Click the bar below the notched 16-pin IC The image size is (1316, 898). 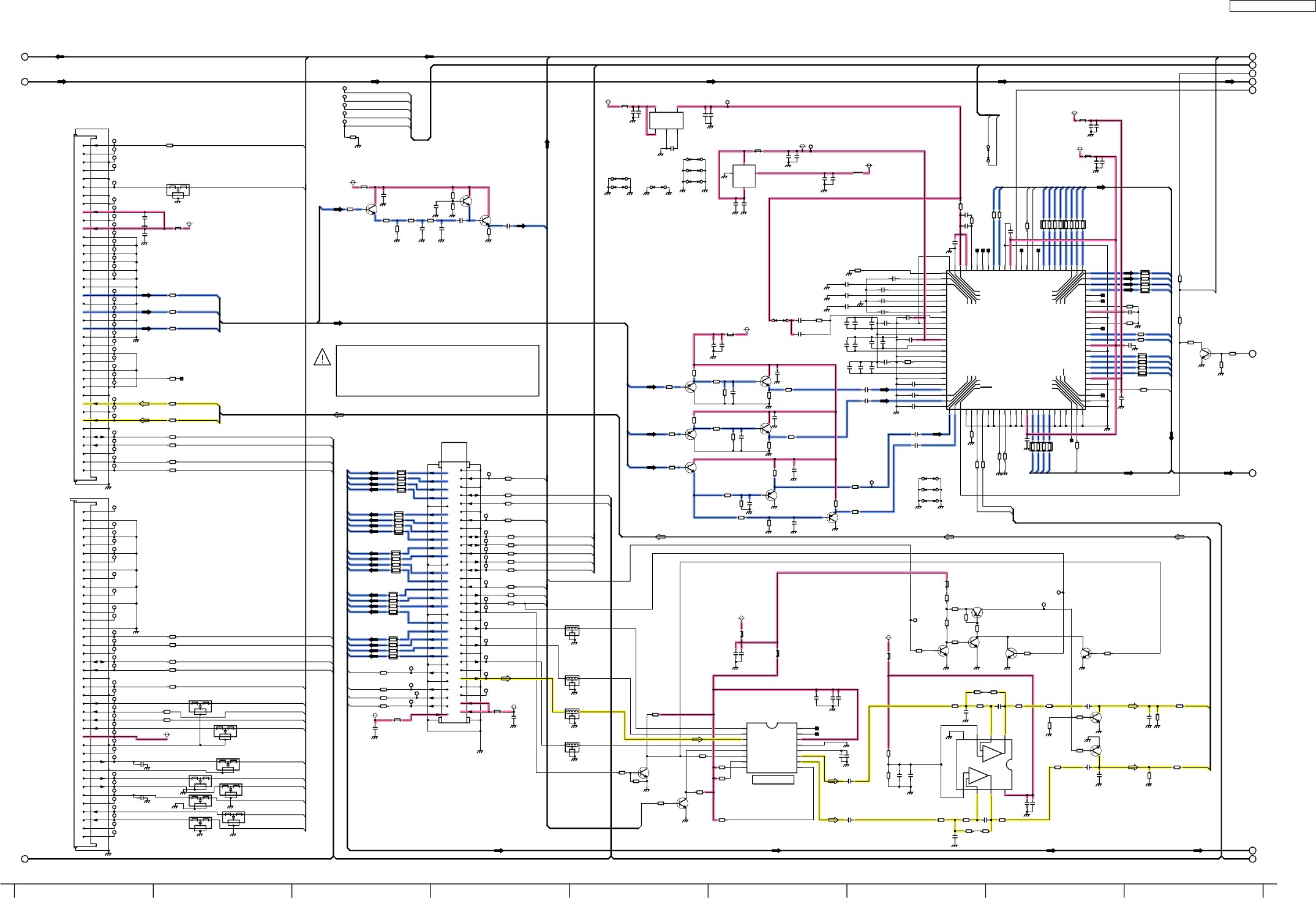pyautogui.click(x=773, y=780)
